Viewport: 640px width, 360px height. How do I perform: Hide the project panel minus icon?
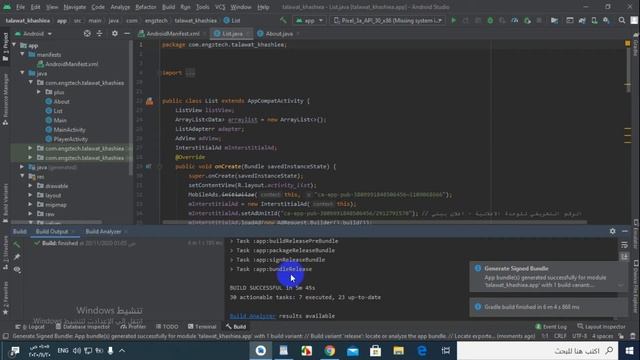click(x=127, y=33)
